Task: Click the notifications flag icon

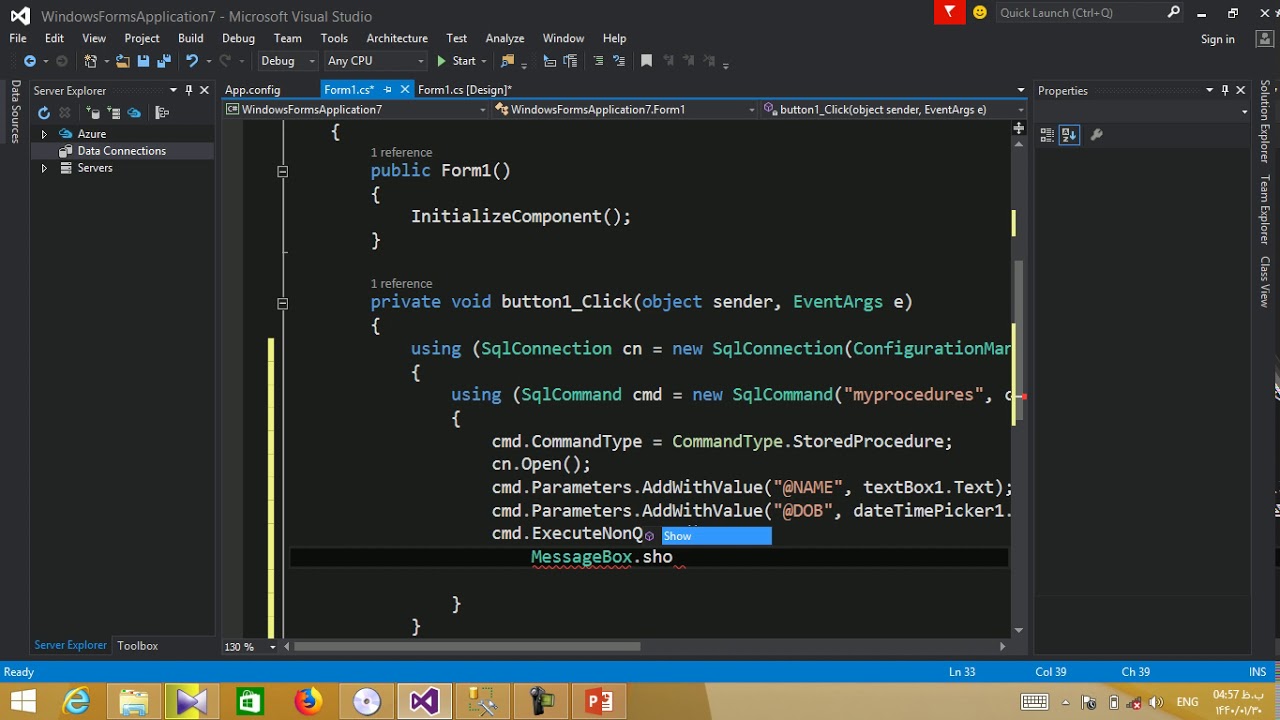Action: tap(949, 12)
